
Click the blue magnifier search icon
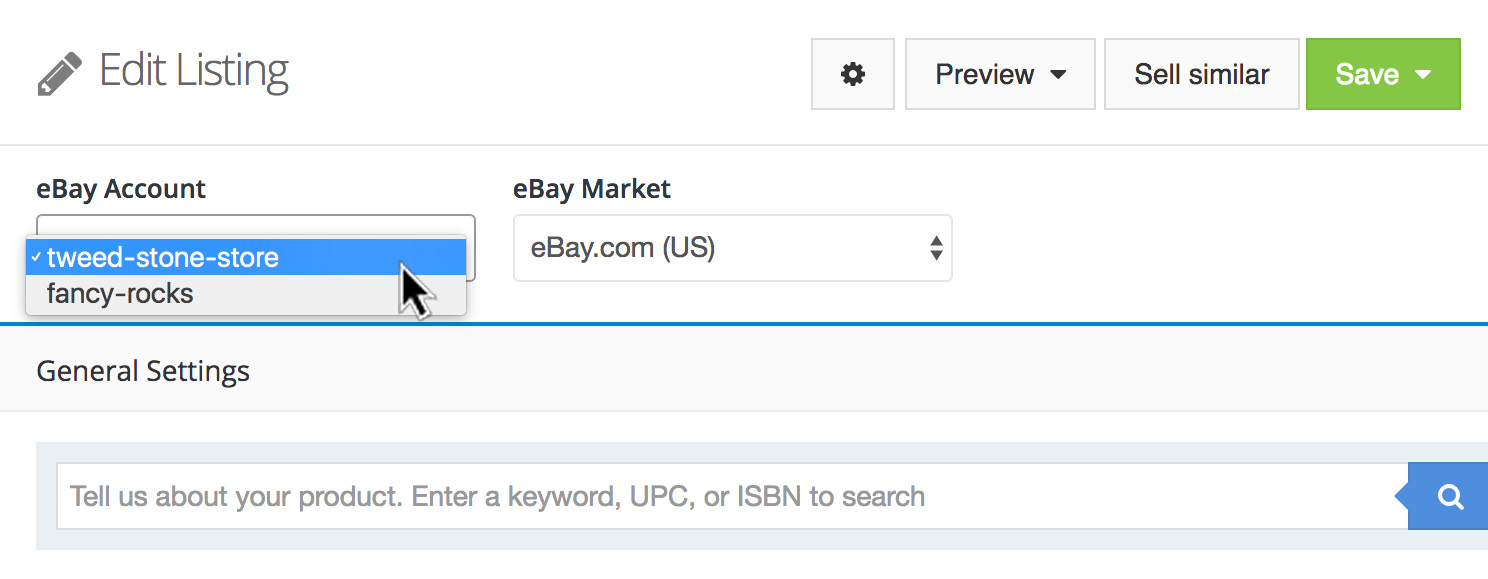pos(1449,496)
